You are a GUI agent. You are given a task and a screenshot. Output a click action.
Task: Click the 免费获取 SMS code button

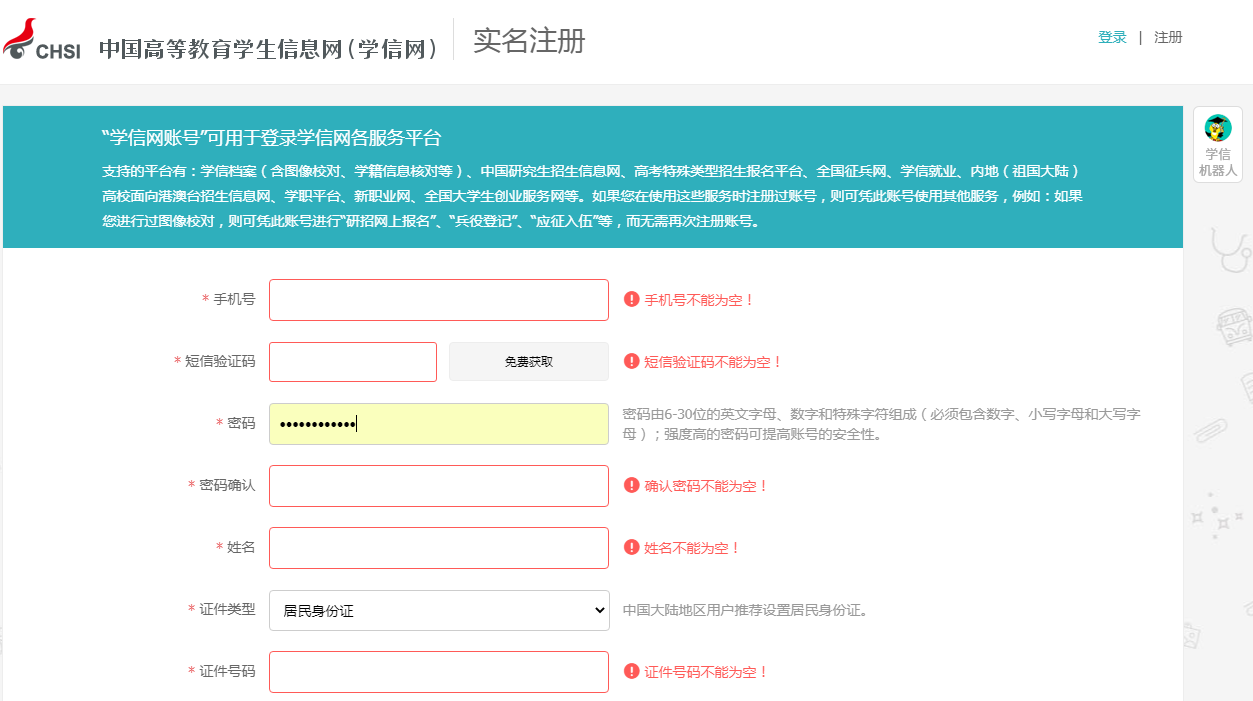click(x=528, y=362)
